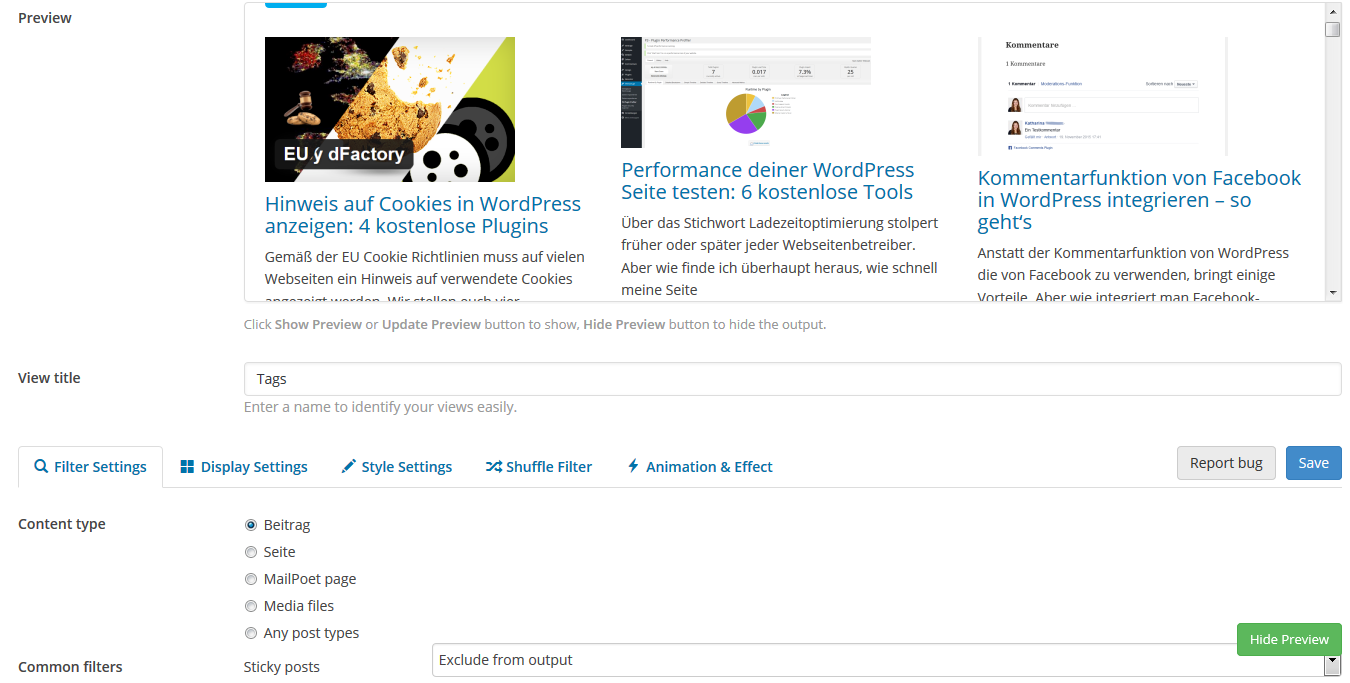
Task: Click the Report bug button
Action: (x=1226, y=463)
